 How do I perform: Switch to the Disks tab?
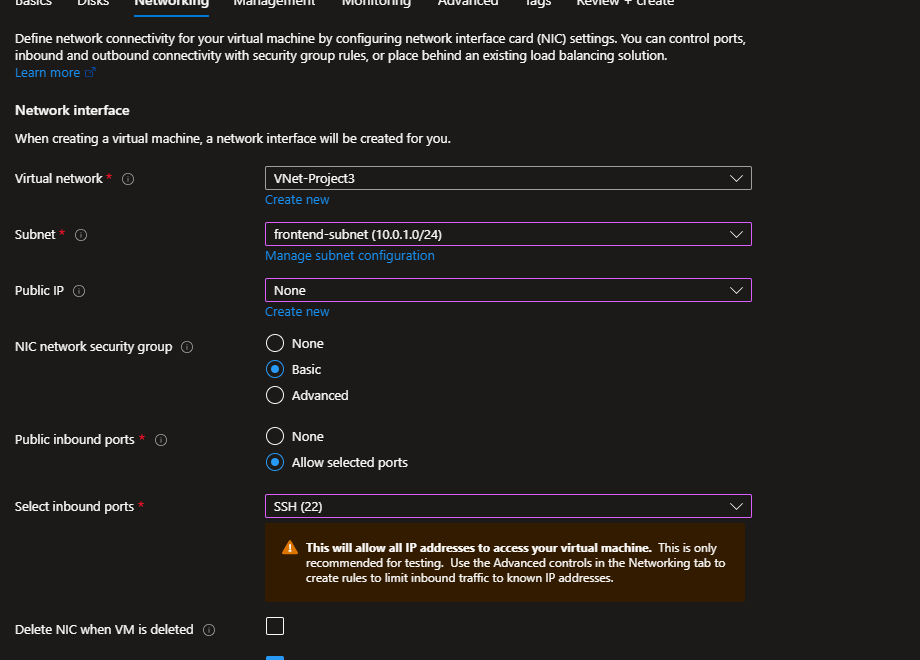tap(93, 3)
